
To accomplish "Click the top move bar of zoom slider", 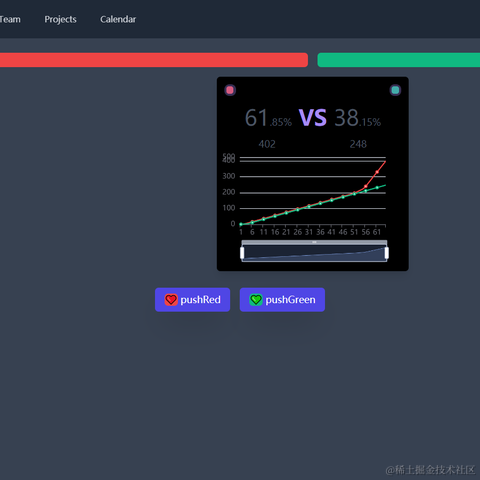I will (x=314, y=242).
